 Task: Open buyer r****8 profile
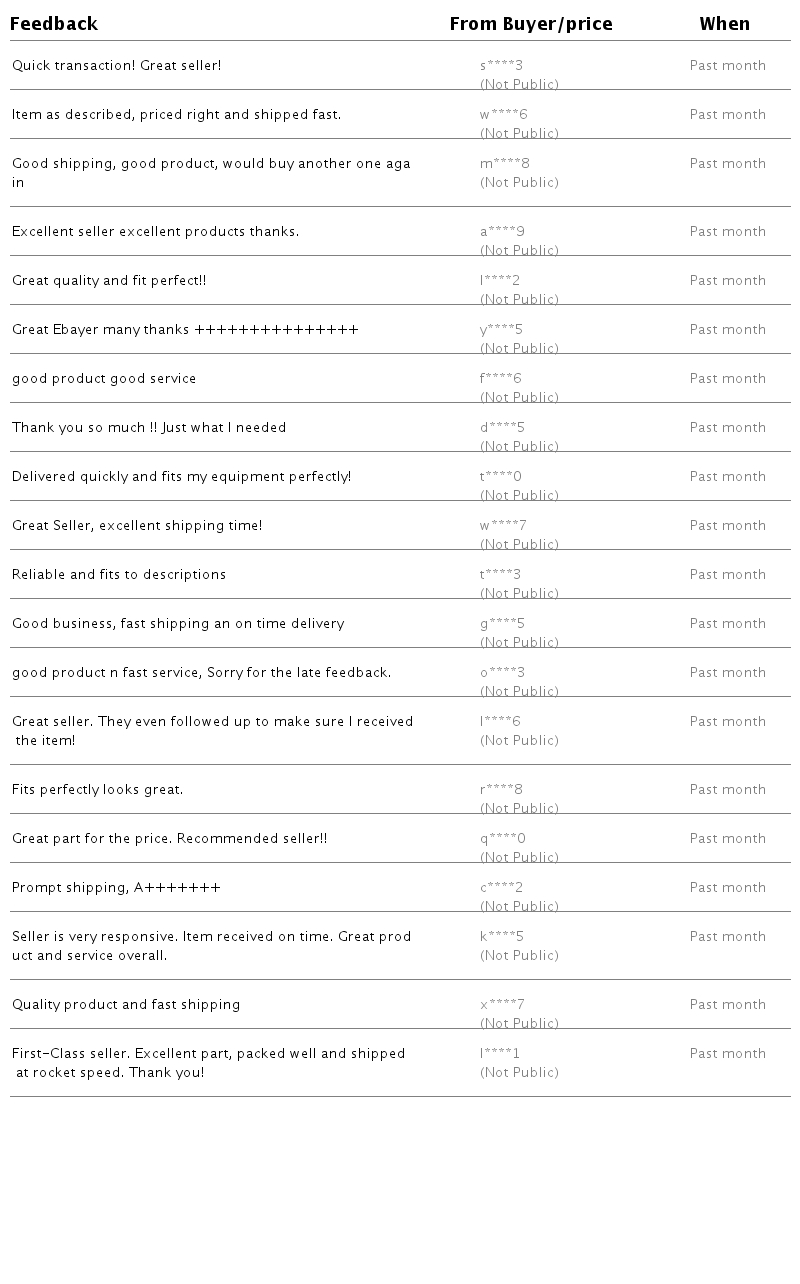501,790
